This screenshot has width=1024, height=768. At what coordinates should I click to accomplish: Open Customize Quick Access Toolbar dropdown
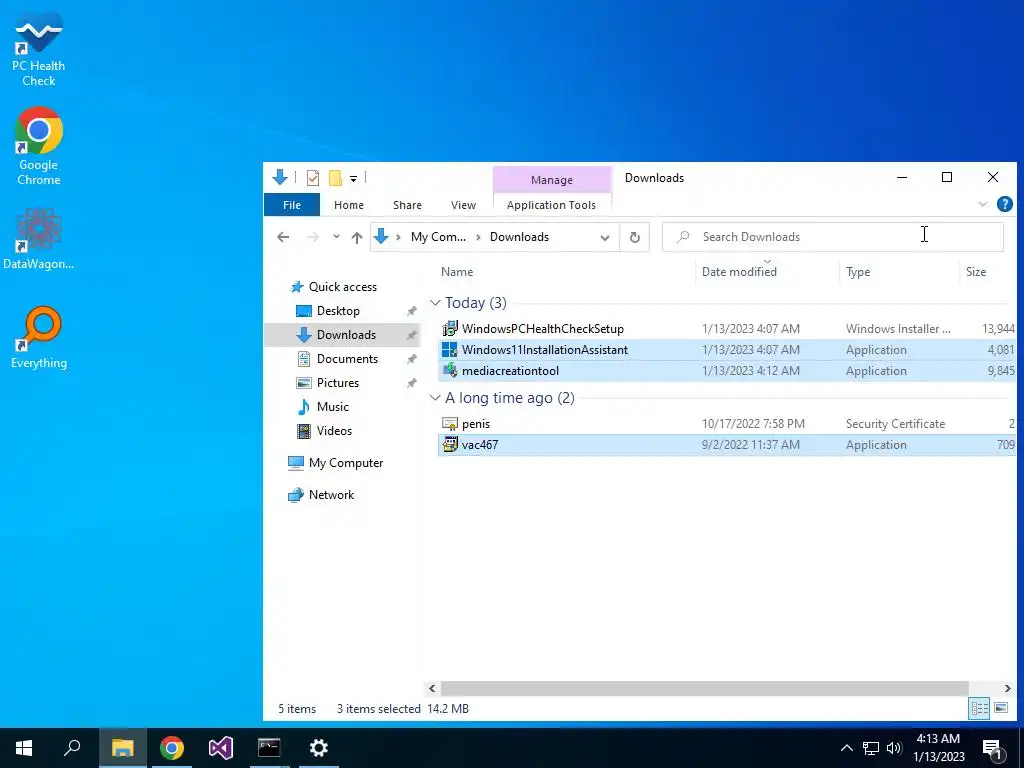[x=353, y=178]
